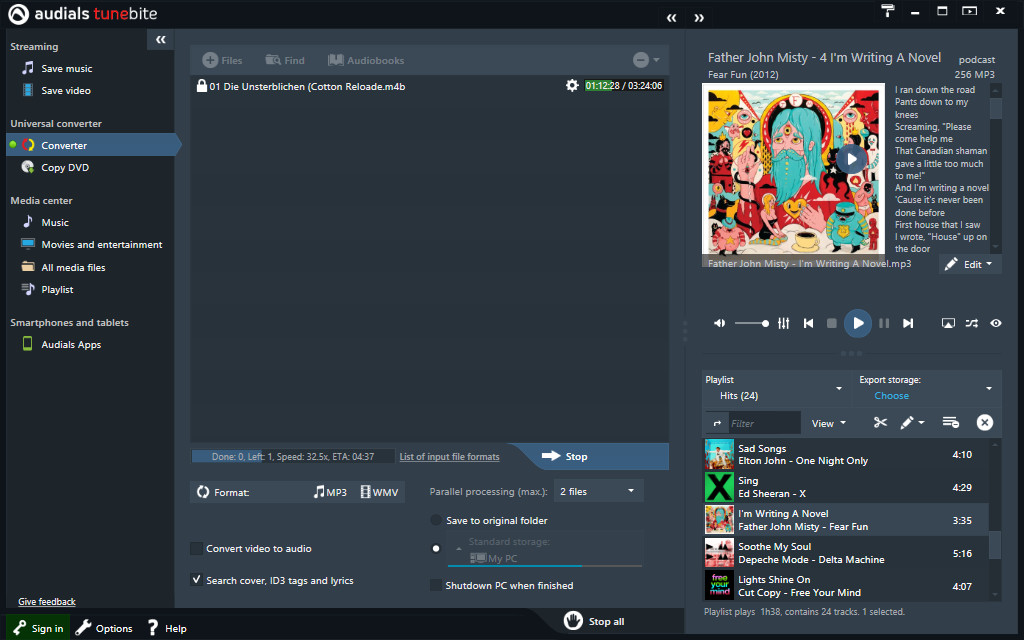Screen dimensions: 1024x640
Task: Choose WMV as output format
Action: coord(379,492)
